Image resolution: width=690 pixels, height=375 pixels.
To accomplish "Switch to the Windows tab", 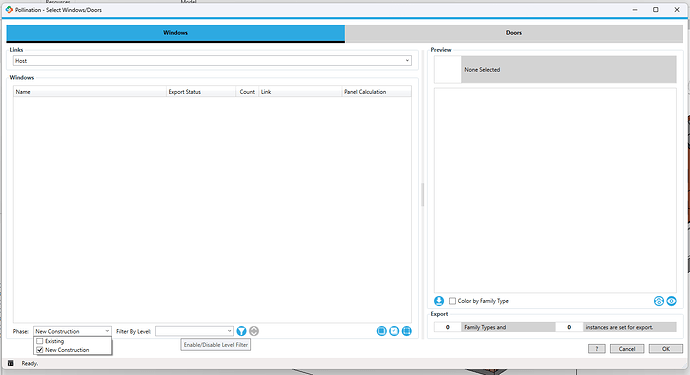I will (176, 33).
